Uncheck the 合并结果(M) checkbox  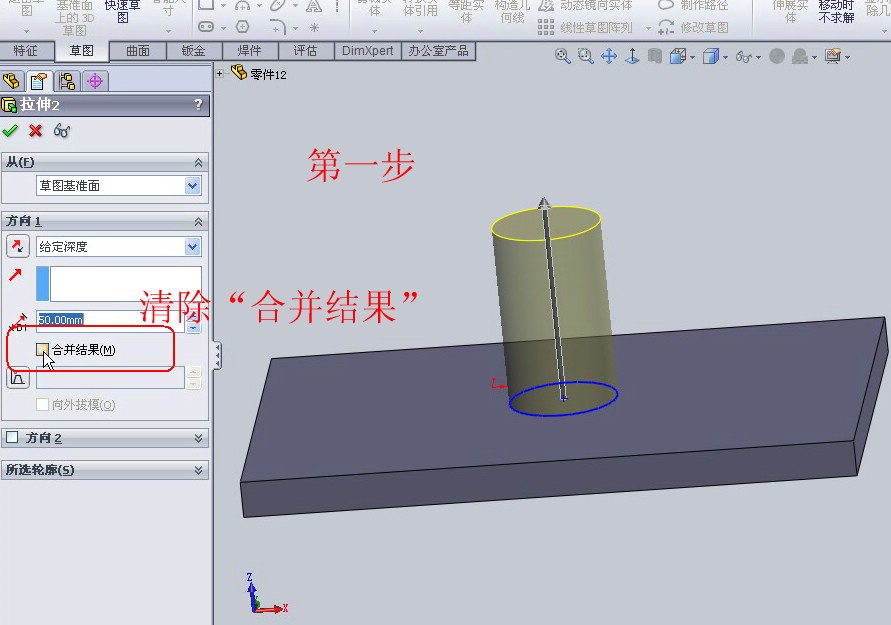(42, 349)
